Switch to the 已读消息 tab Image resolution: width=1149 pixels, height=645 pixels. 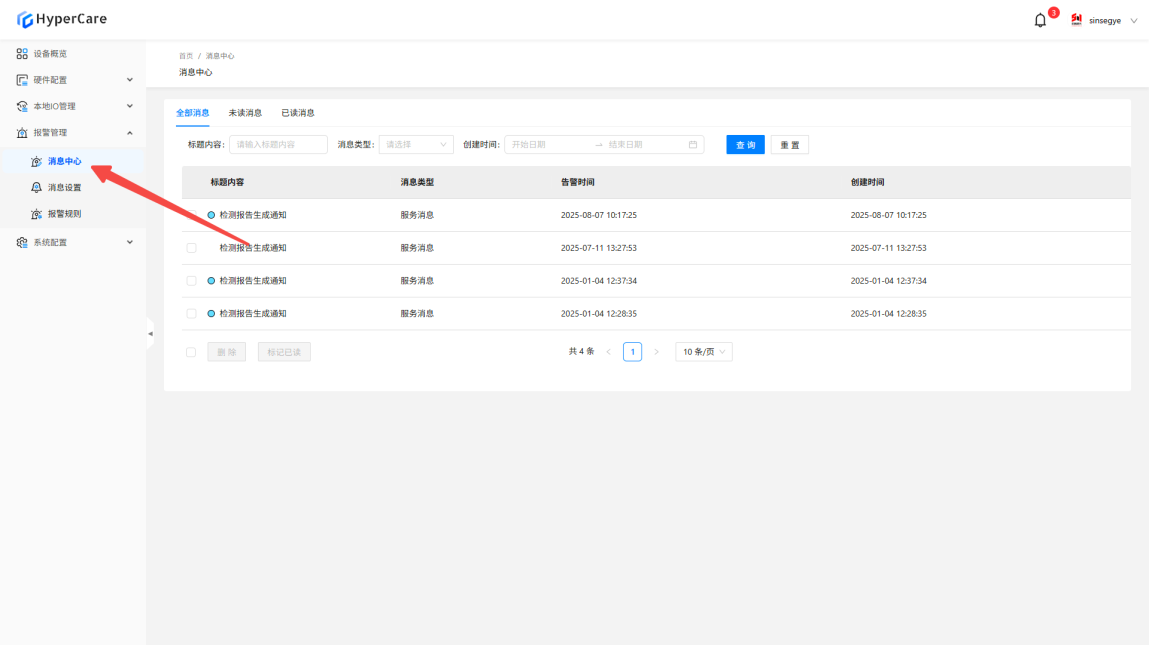tap(298, 113)
